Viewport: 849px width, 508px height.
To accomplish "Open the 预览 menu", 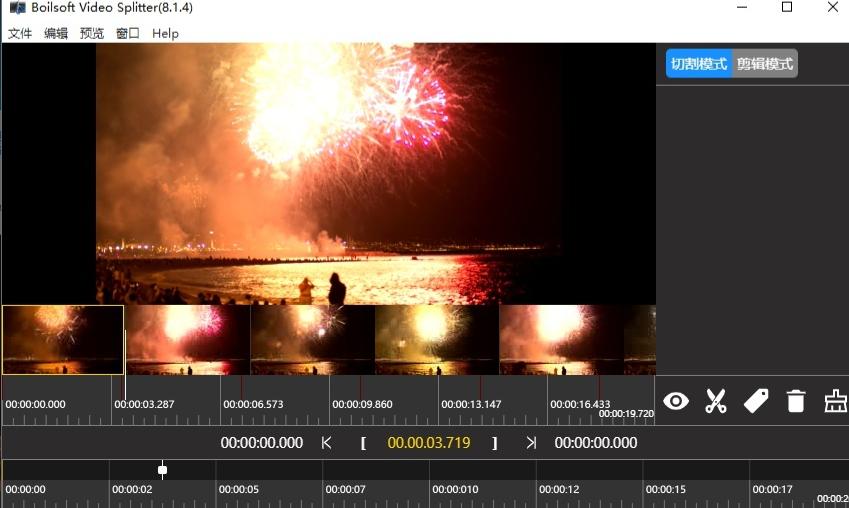I will (x=92, y=34).
